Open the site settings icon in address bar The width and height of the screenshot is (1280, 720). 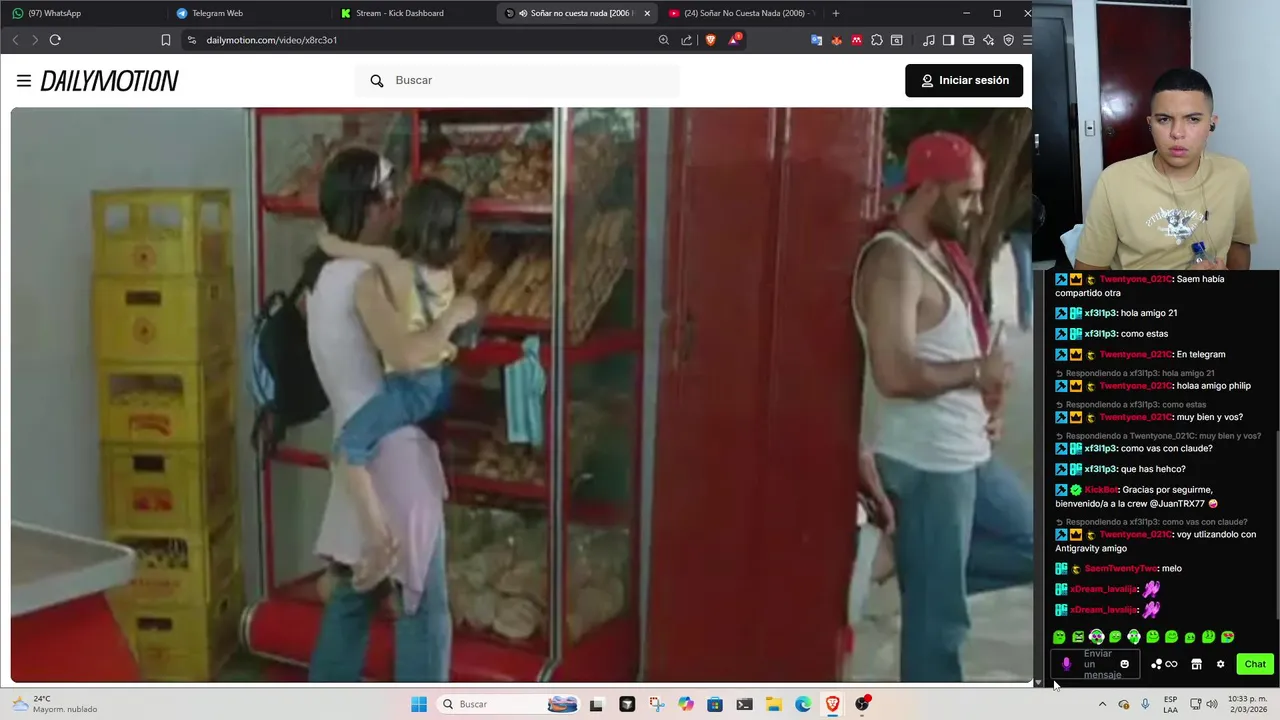click(192, 40)
